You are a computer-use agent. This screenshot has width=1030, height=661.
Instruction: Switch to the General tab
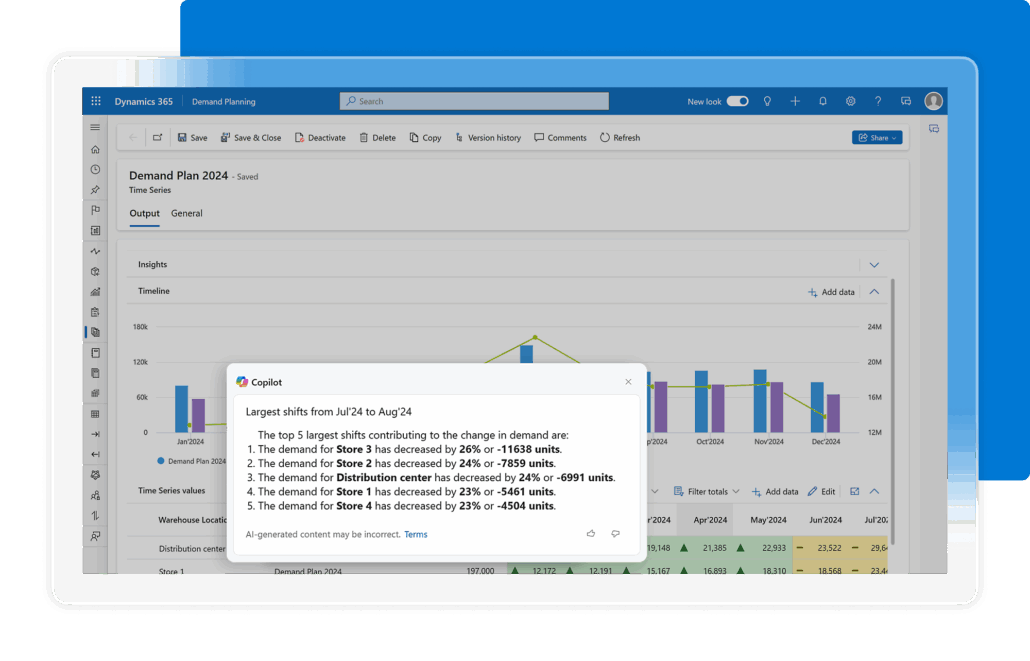tap(187, 213)
